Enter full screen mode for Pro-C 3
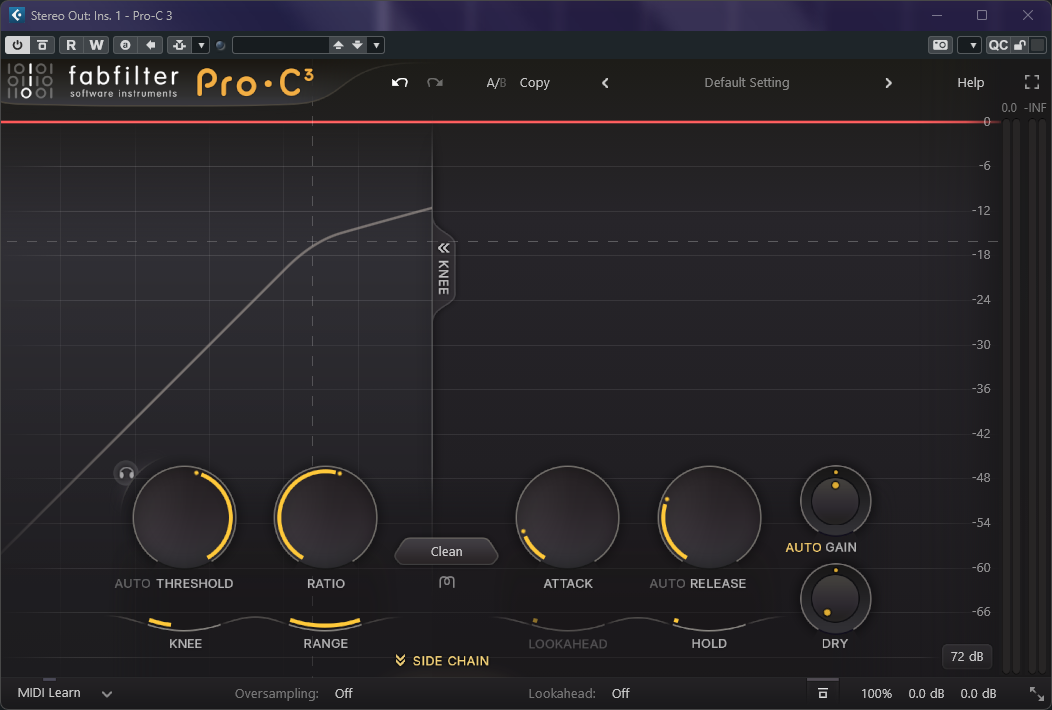Screen dimensions: 1052x710 (1031, 83)
